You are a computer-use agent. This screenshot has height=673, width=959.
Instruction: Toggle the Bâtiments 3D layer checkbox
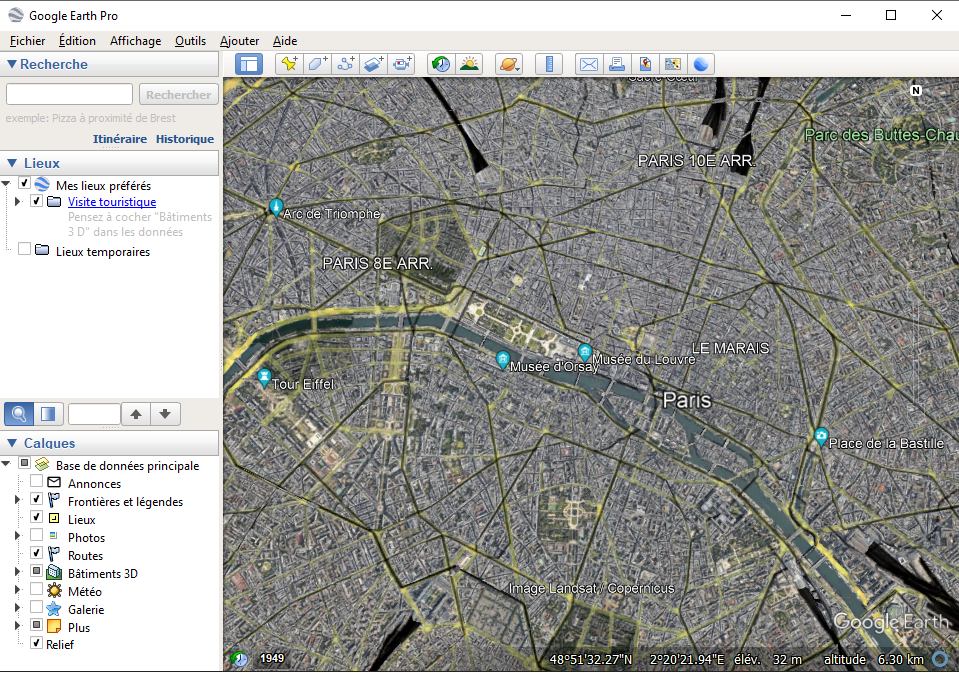[x=37, y=571]
